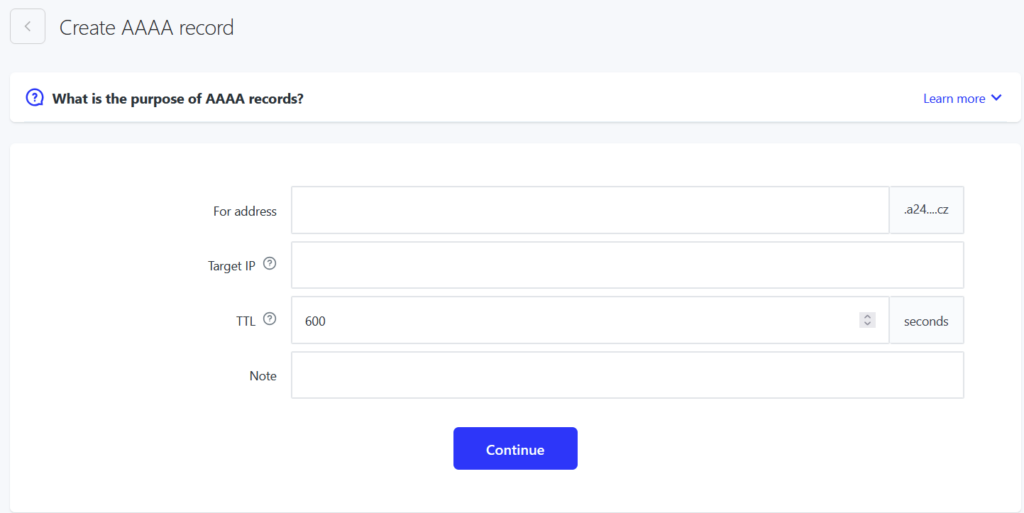1024x513 pixels.
Task: Increase TTL with the stepper up arrow
Action: [x=867, y=317]
